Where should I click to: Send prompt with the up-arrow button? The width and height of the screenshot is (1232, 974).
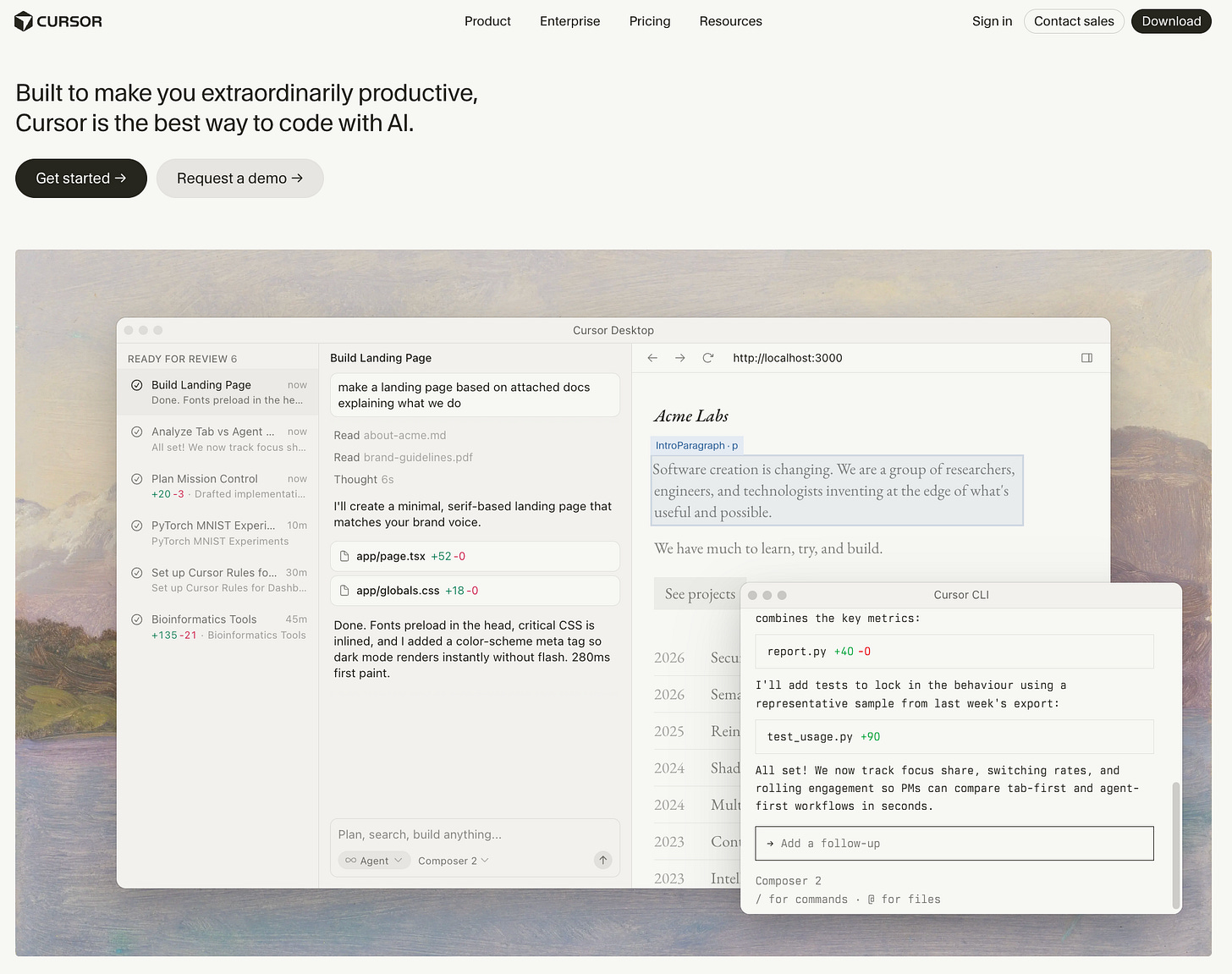[x=603, y=860]
